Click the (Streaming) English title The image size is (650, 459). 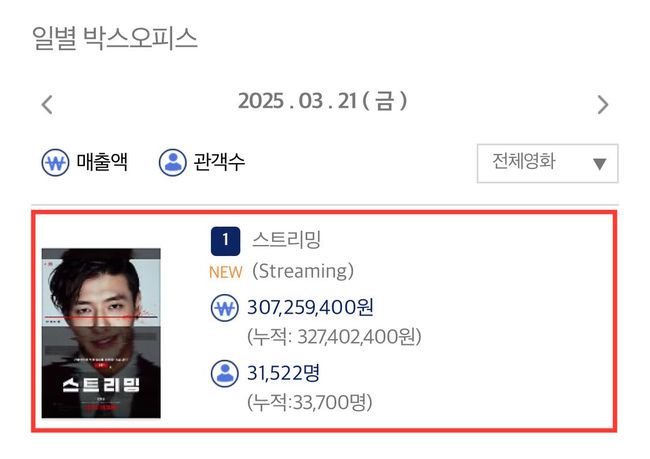[303, 272]
